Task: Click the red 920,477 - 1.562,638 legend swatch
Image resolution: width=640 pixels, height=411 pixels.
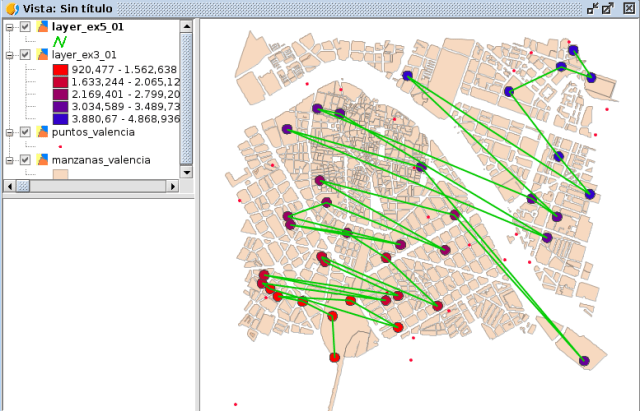Action: [x=60, y=69]
